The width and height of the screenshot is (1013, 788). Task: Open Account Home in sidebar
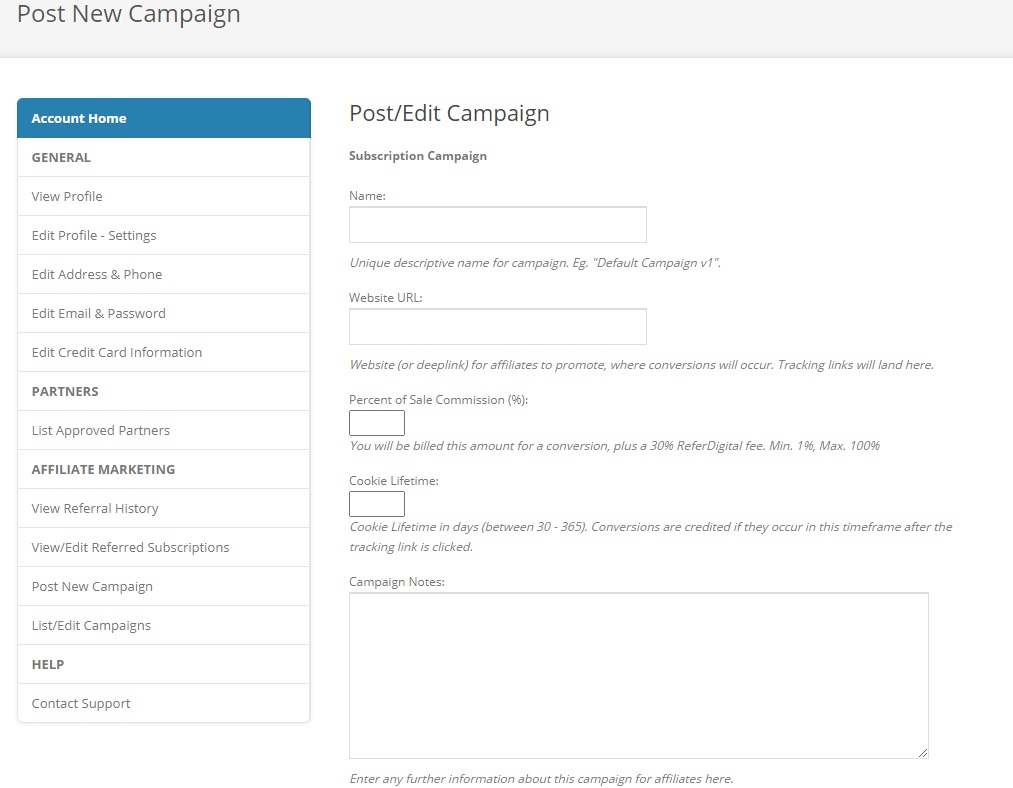[x=163, y=118]
